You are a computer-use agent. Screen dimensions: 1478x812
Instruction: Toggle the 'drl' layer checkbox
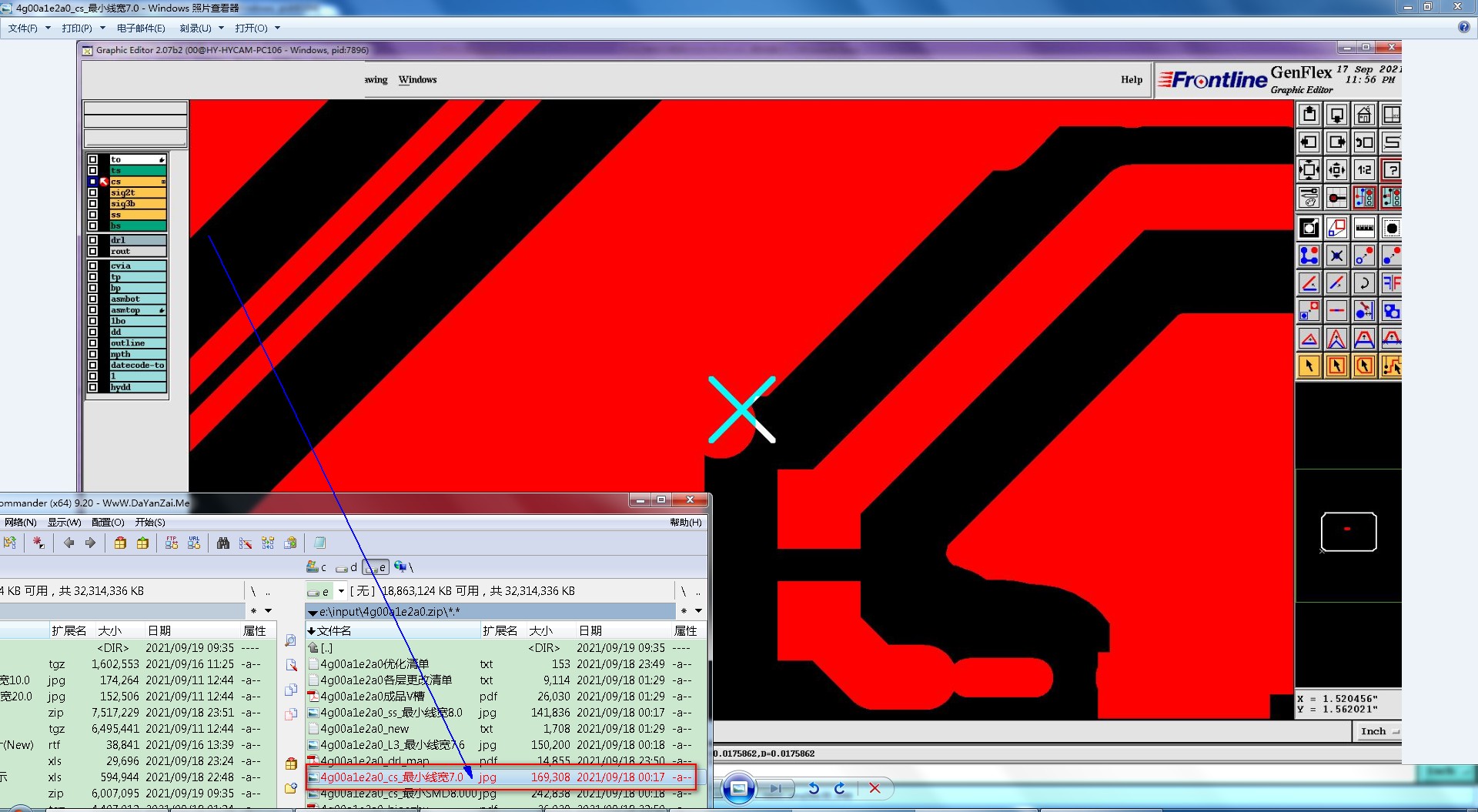93,240
